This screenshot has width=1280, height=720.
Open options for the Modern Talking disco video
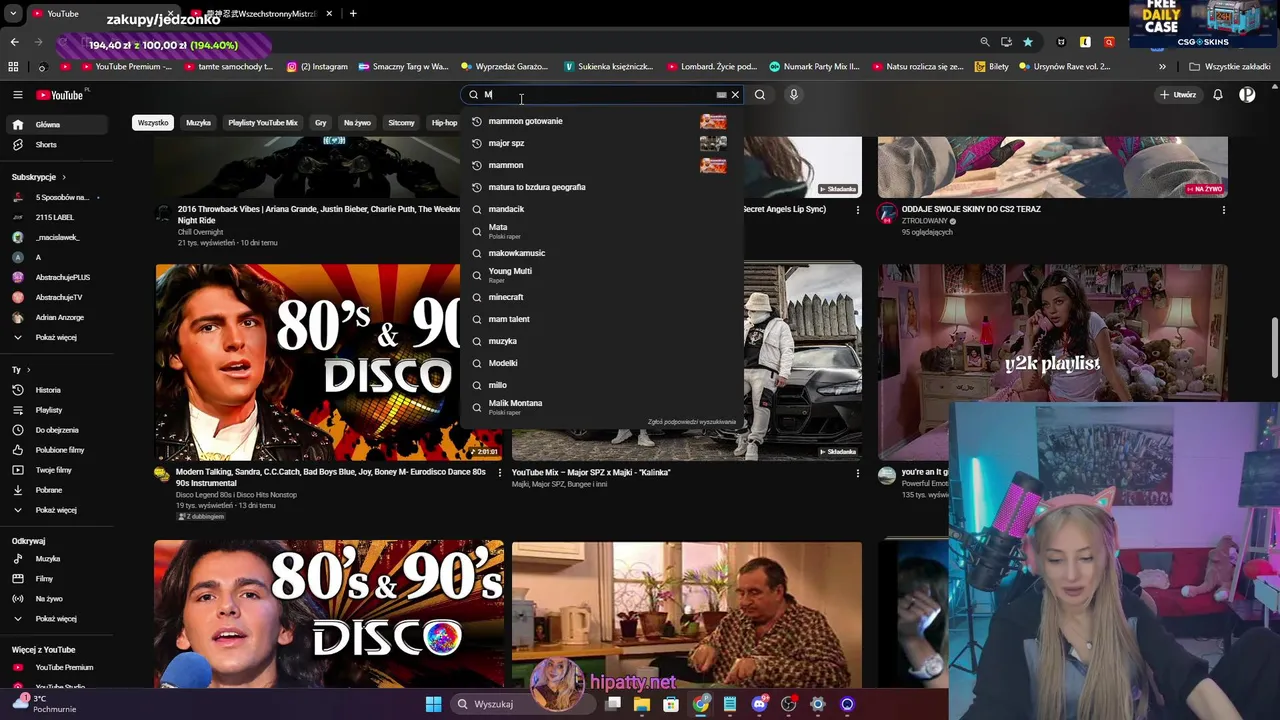click(x=500, y=473)
